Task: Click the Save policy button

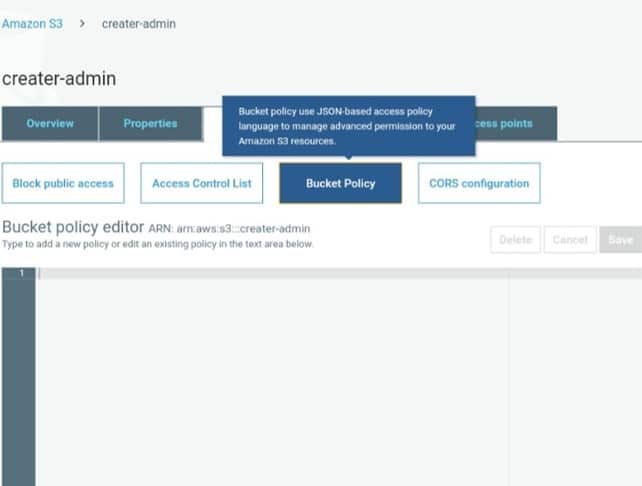Action: click(x=621, y=240)
